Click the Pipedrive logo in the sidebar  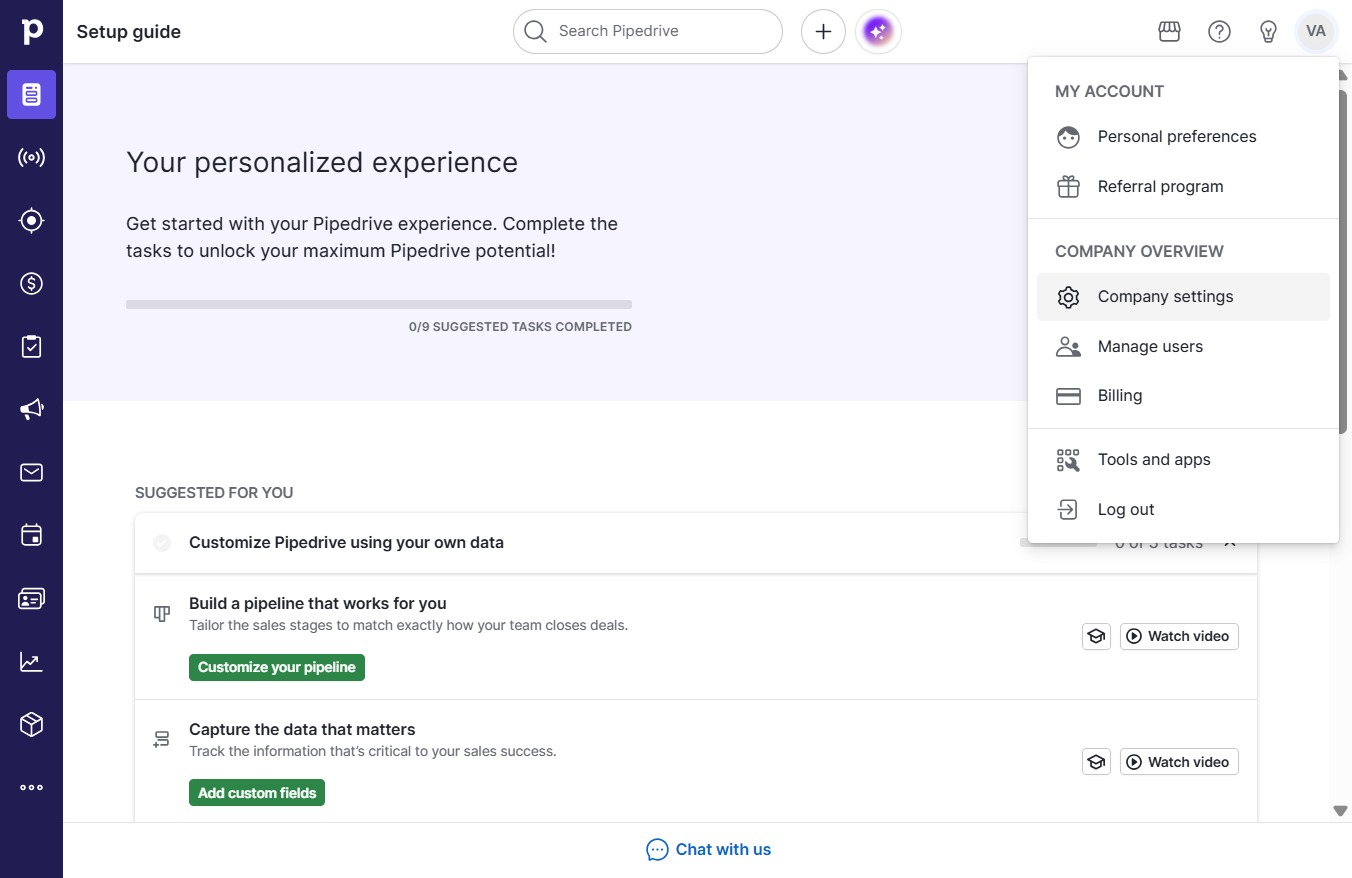pos(32,31)
